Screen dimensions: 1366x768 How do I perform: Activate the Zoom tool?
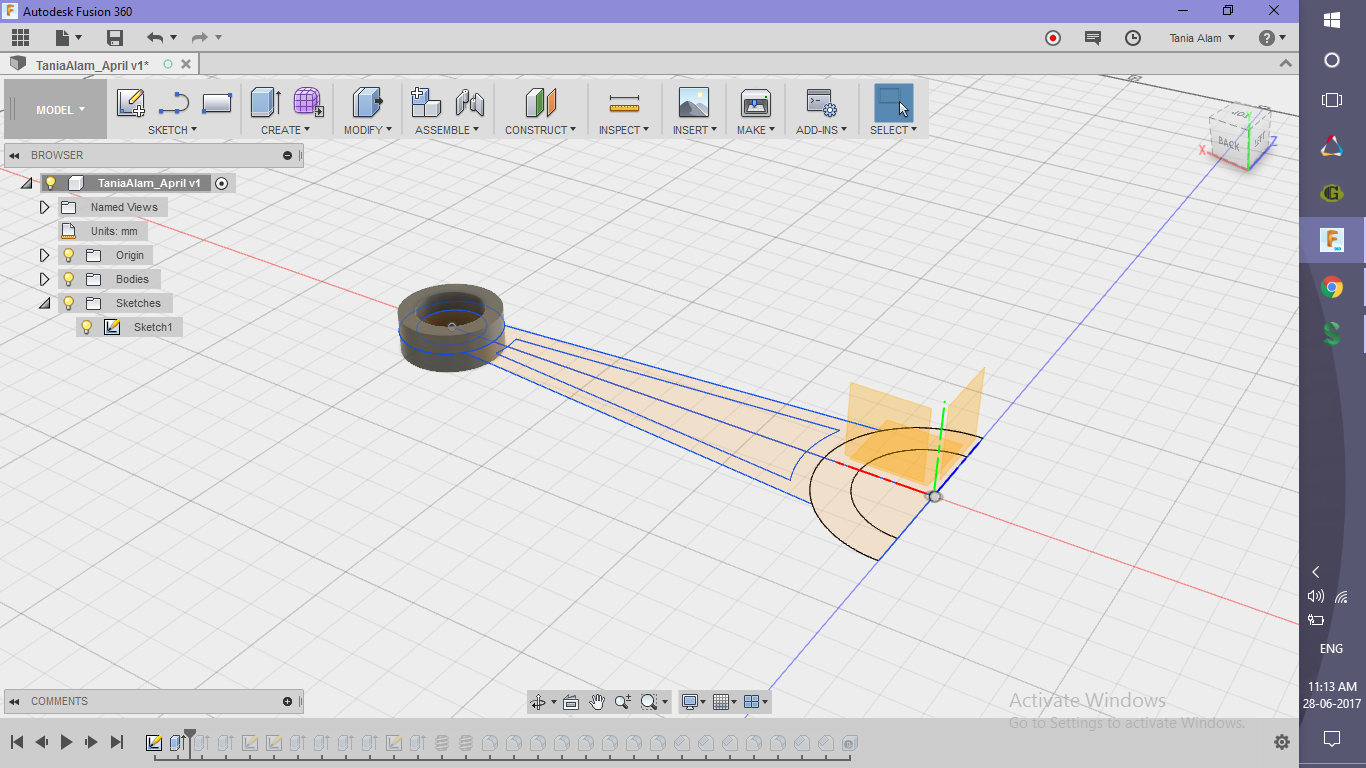click(x=623, y=702)
